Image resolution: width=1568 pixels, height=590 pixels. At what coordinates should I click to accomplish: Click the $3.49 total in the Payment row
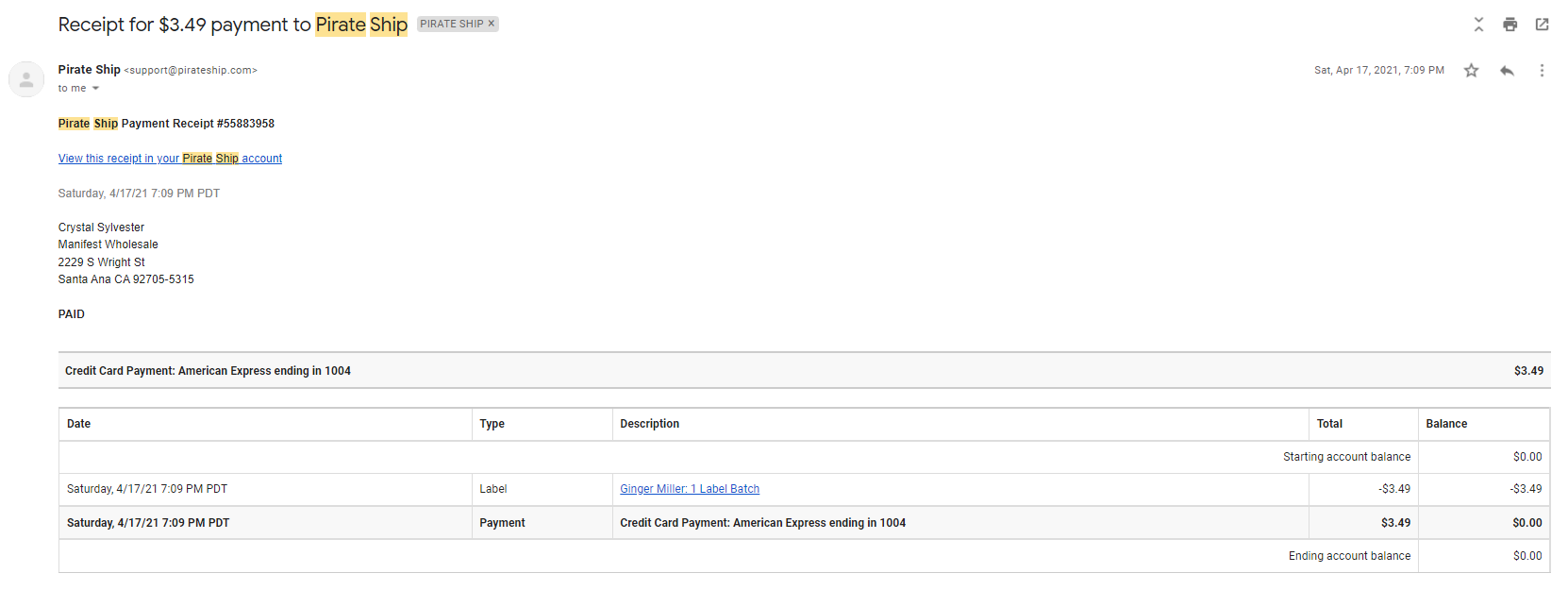tap(1395, 523)
